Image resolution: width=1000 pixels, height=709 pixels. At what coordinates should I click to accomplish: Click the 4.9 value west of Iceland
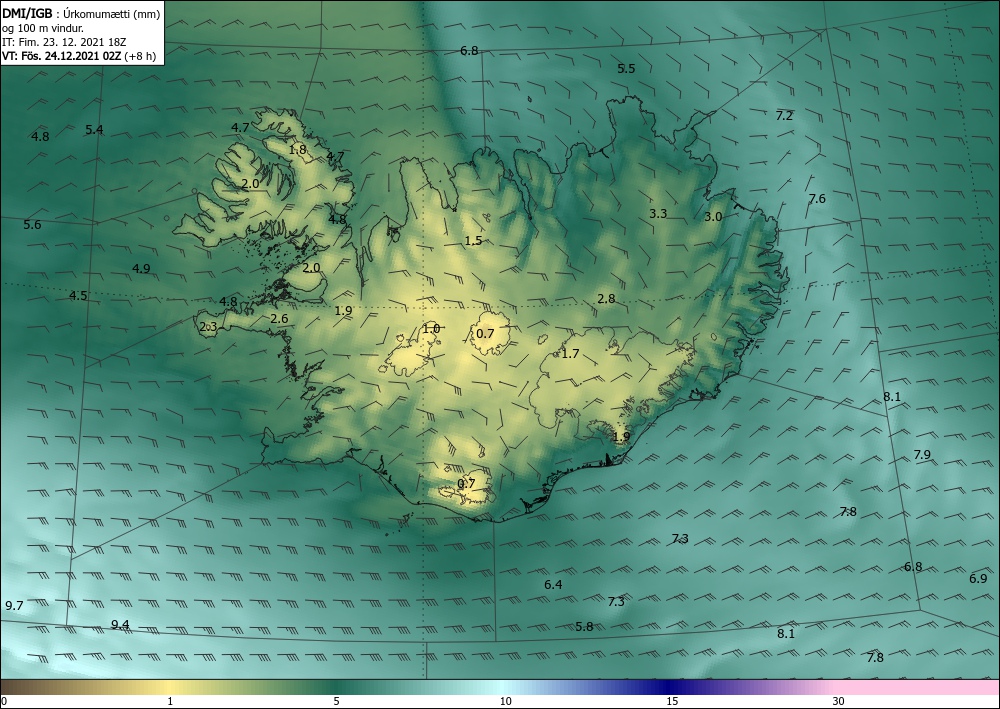141,268
